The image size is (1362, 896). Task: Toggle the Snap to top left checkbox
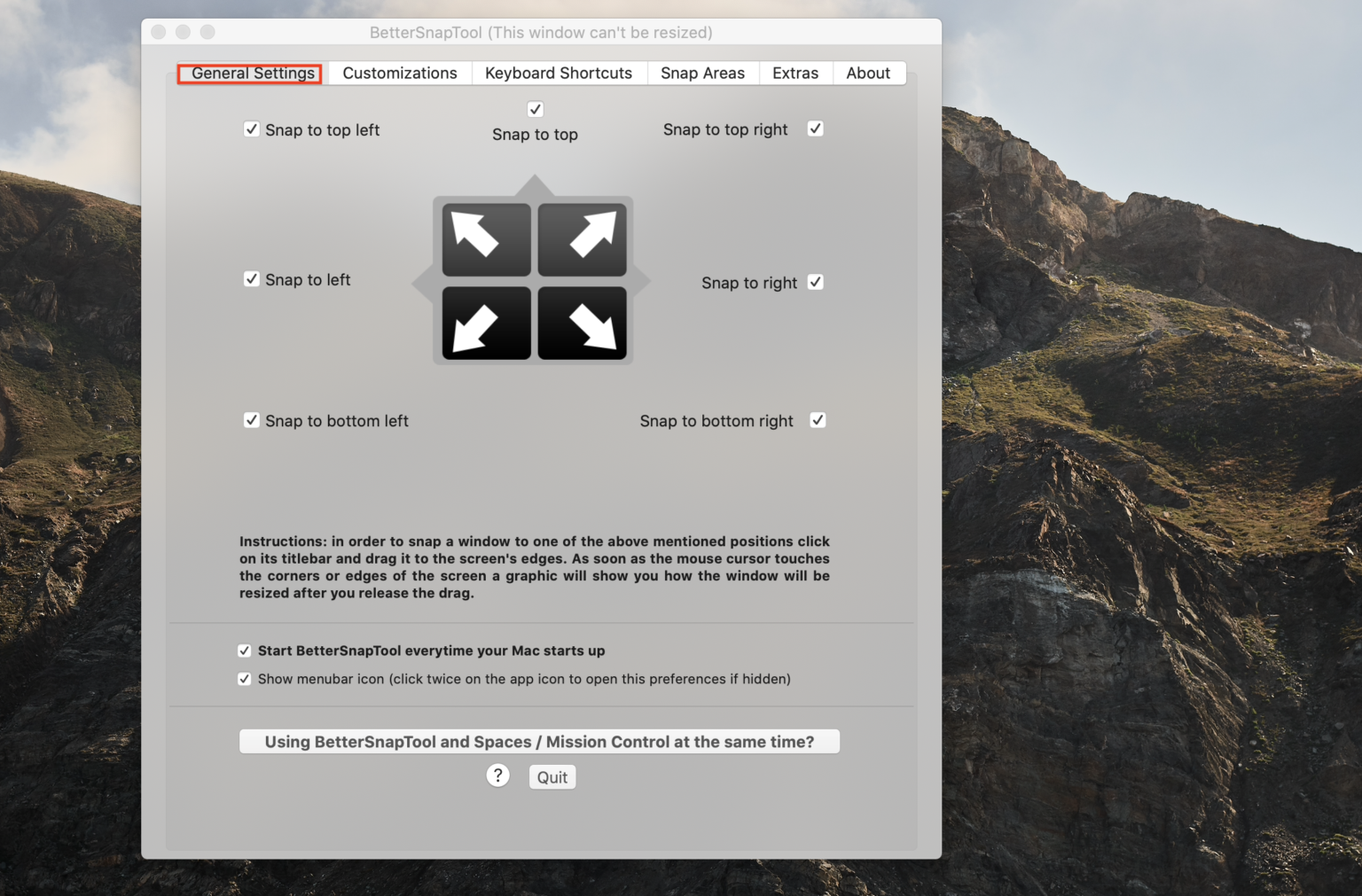(252, 129)
